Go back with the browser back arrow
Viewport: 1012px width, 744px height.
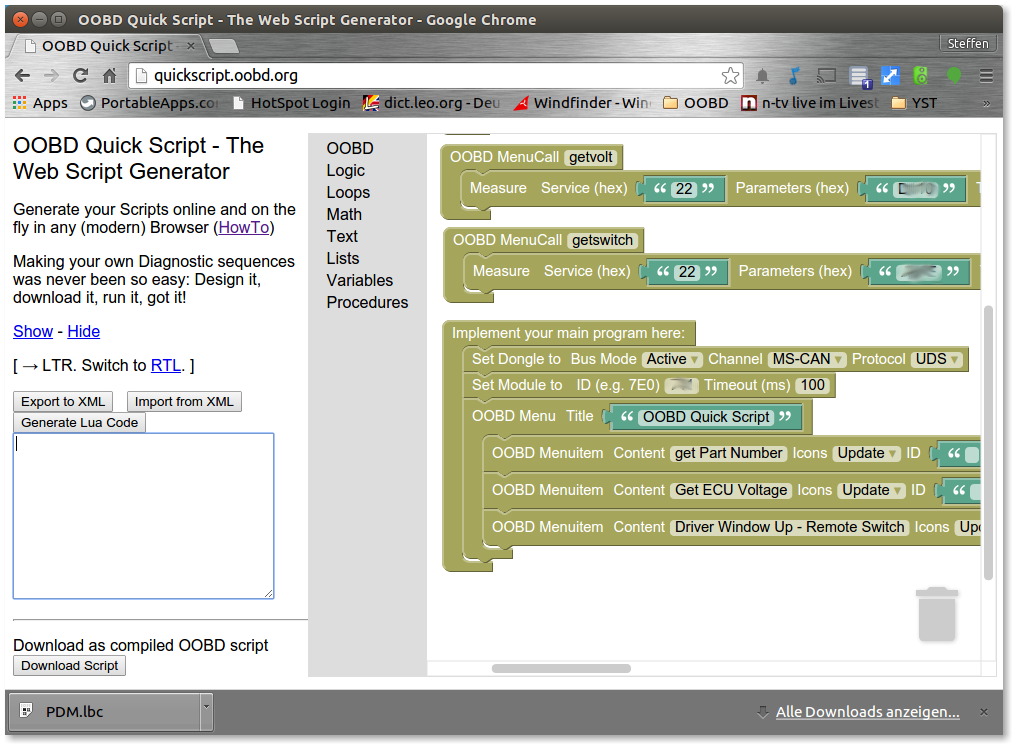point(23,75)
